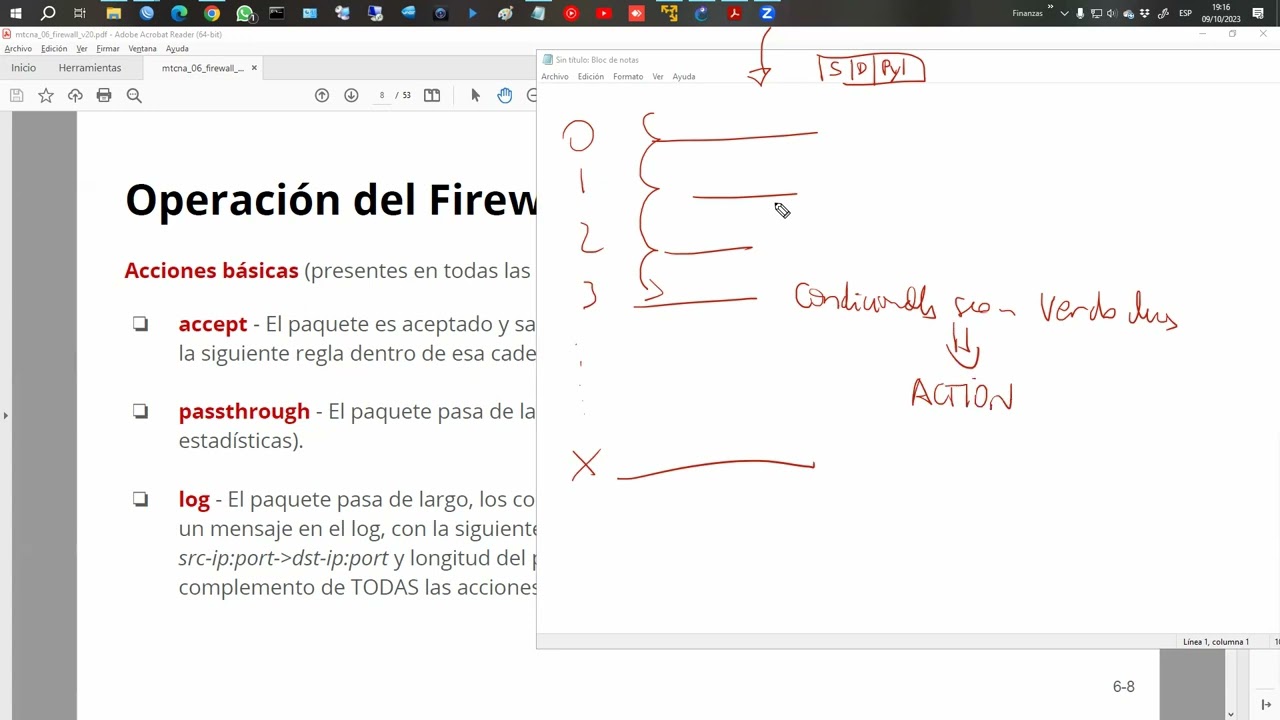
Task: Click the cloud upload icon in Acrobat toolbar
Action: [75, 95]
